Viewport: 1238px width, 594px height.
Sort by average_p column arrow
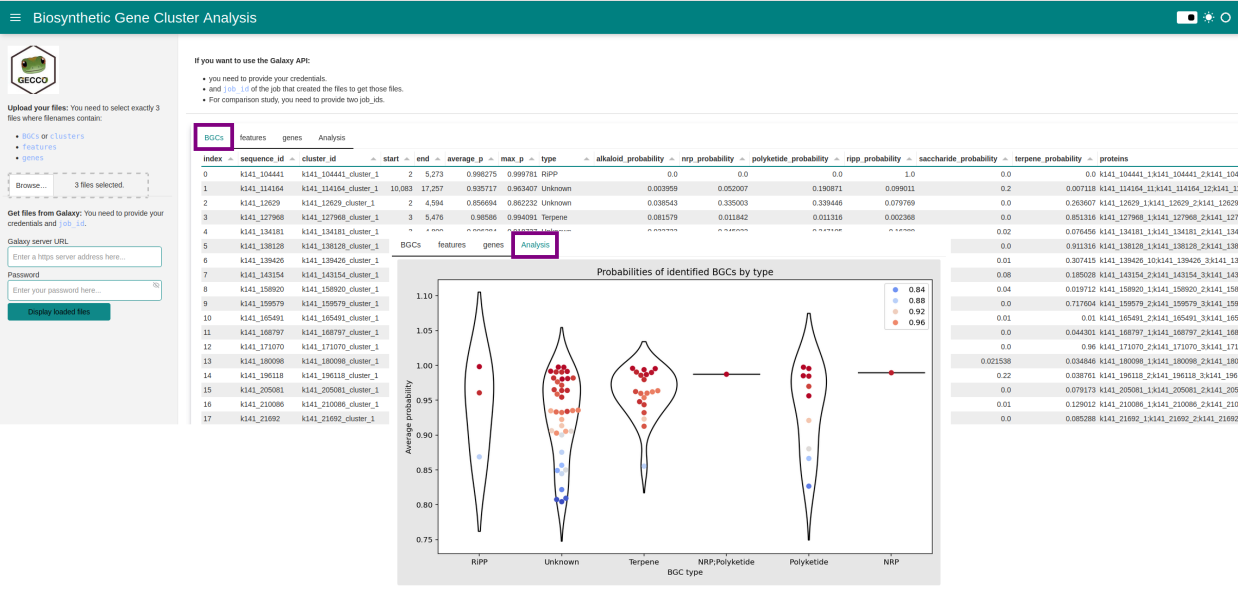(x=491, y=159)
